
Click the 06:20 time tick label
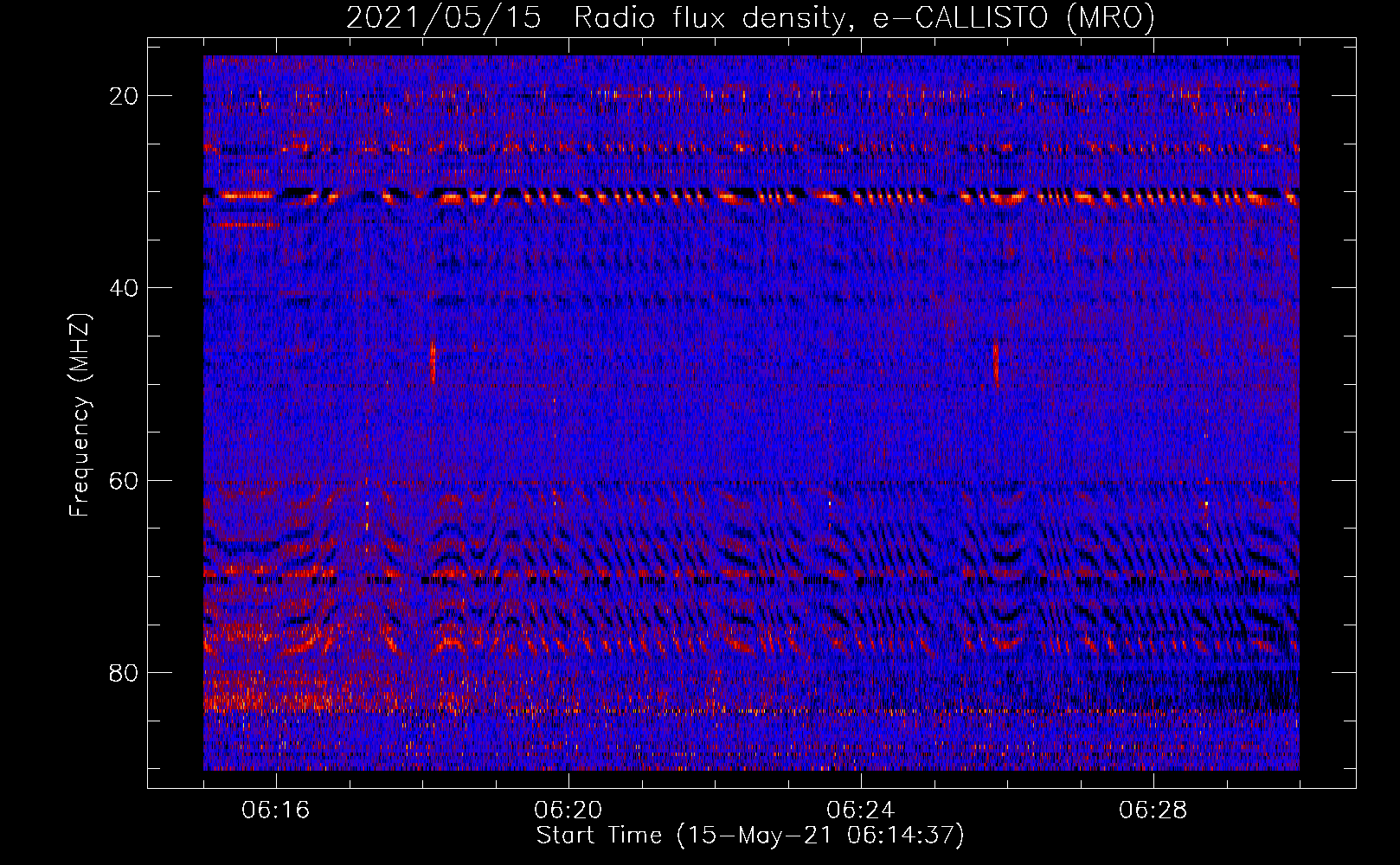click(568, 810)
